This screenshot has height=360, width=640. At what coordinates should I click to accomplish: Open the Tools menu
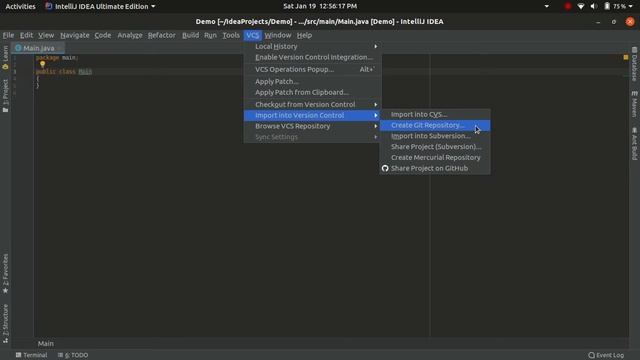click(x=231, y=35)
